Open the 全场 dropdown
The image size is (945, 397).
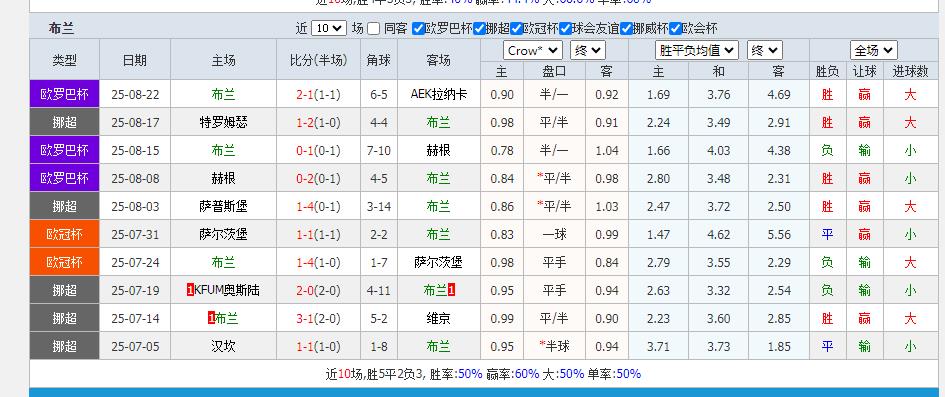[x=874, y=51]
